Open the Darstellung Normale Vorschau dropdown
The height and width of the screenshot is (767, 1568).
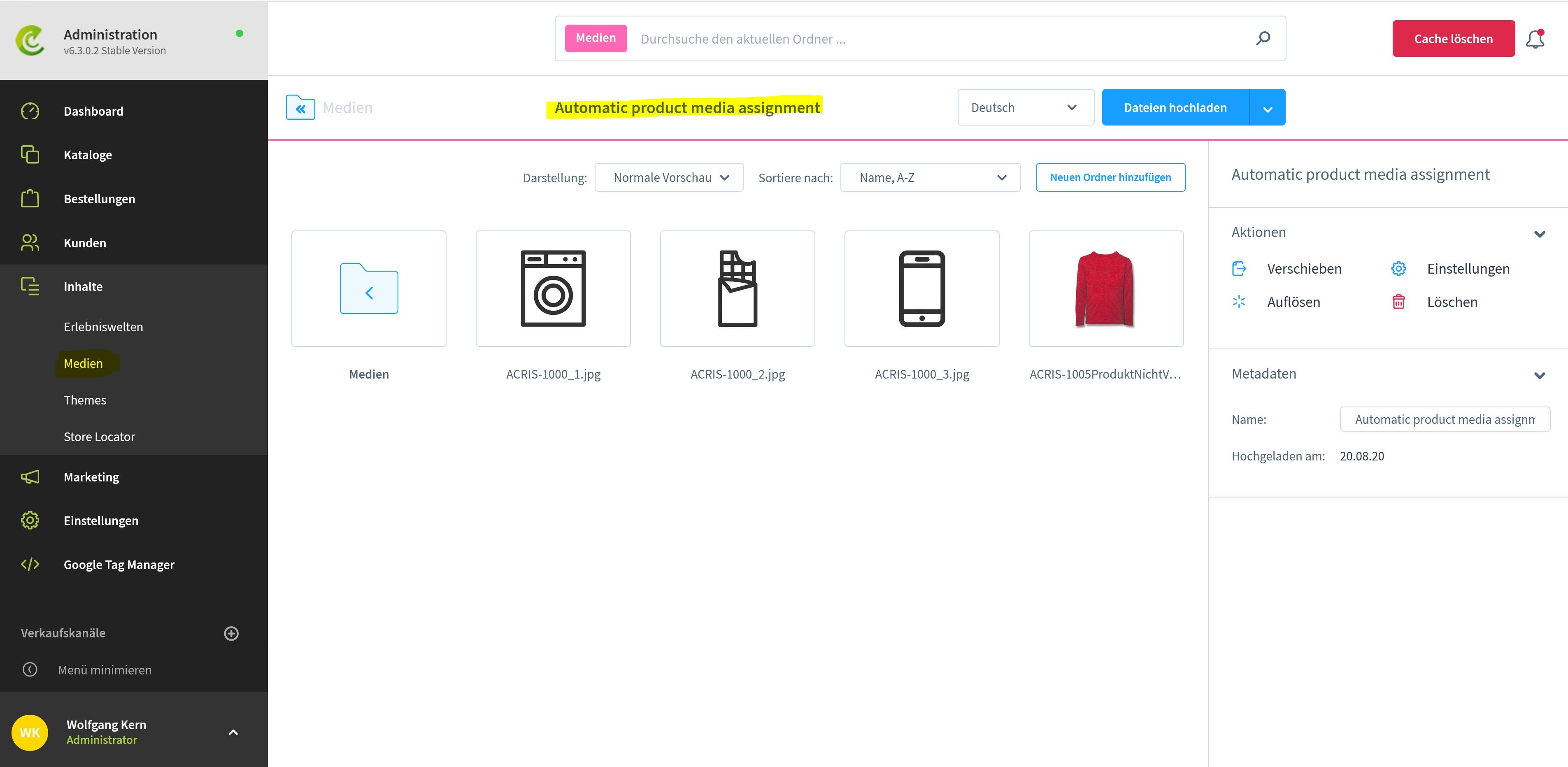(x=668, y=177)
